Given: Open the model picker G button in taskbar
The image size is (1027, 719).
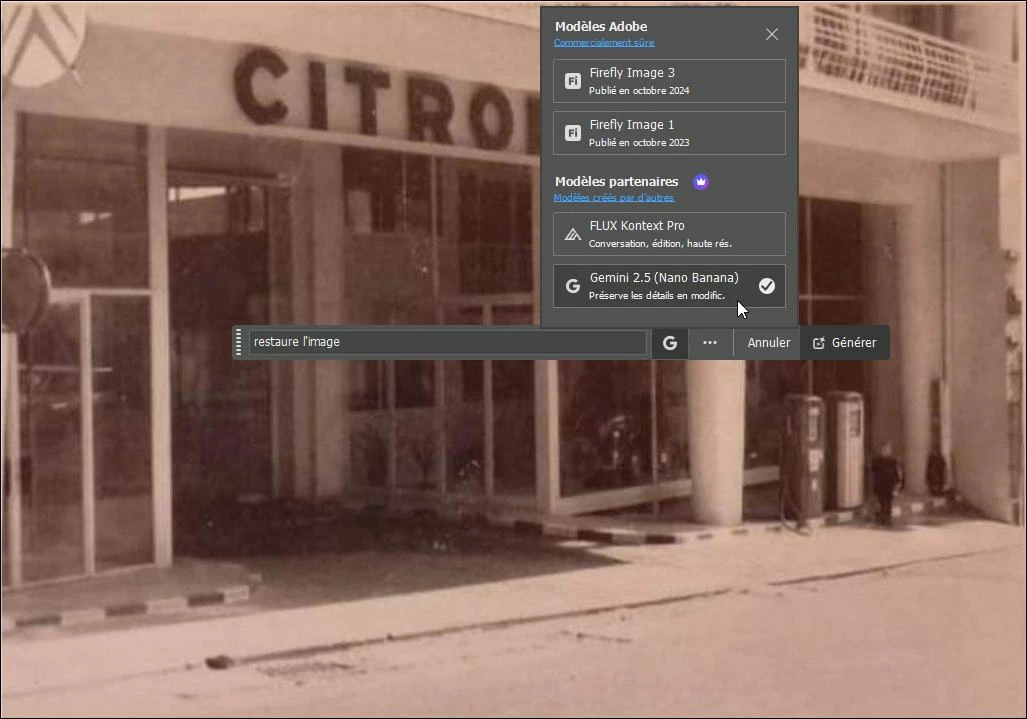Looking at the screenshot, I should tap(669, 342).
